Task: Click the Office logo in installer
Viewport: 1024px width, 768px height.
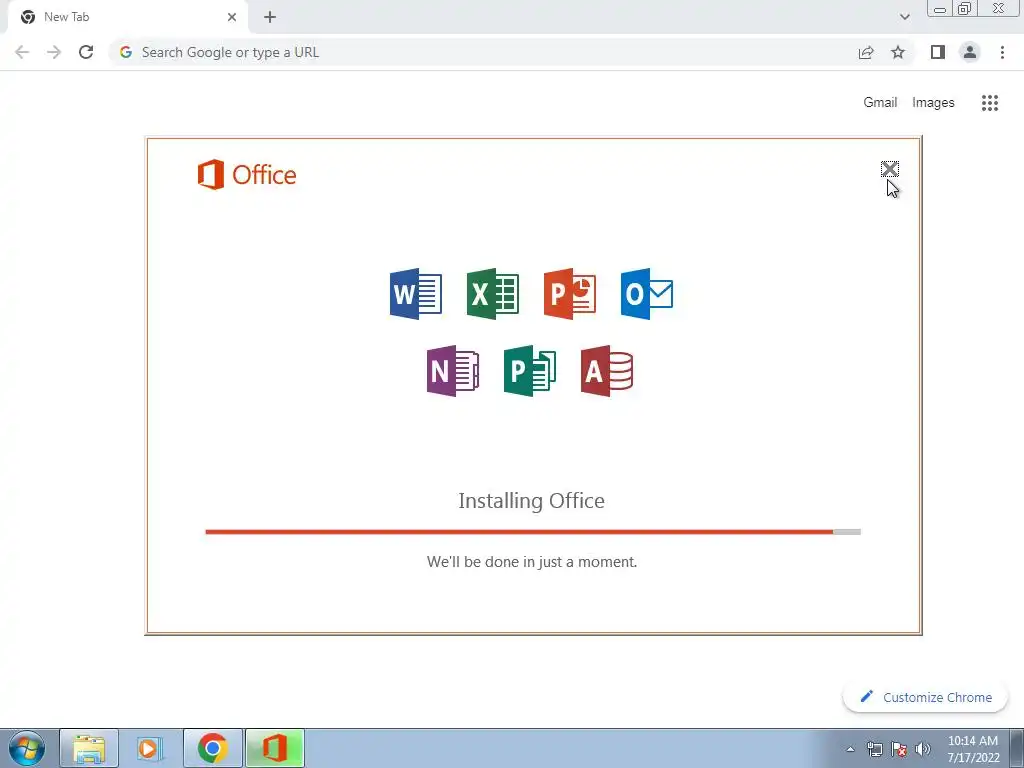Action: click(x=247, y=174)
